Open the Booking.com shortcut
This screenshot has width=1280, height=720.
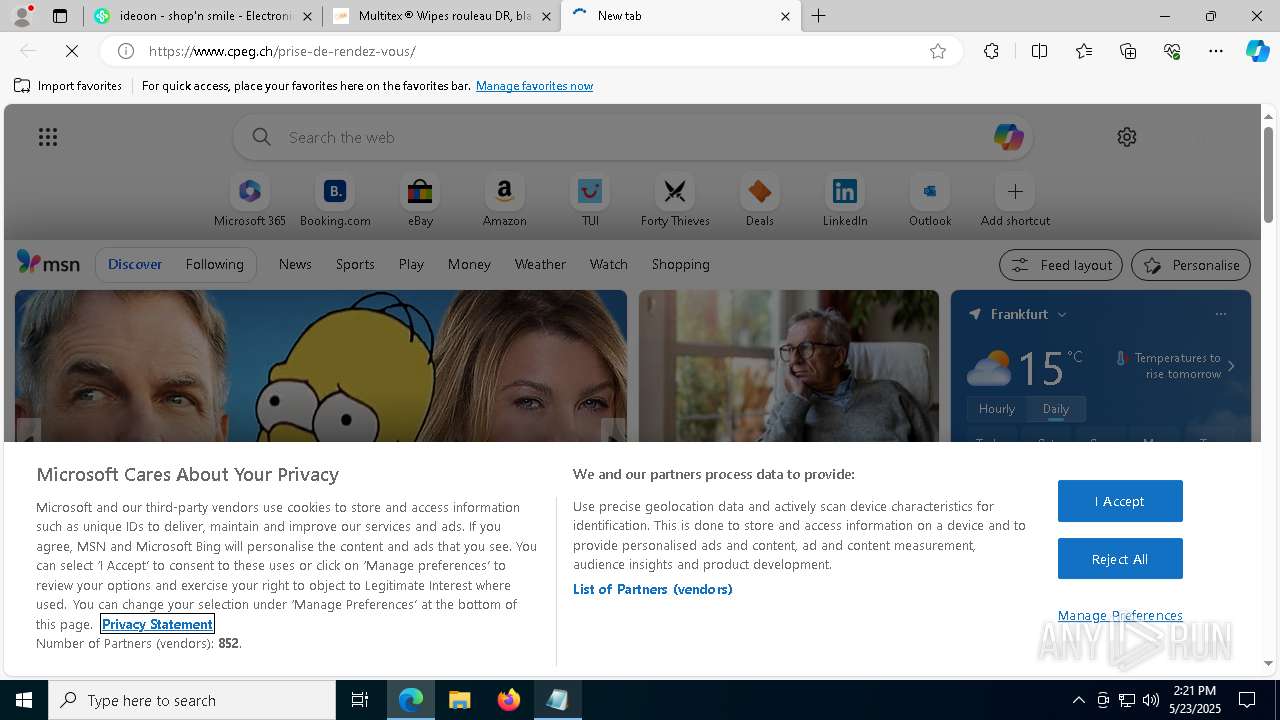point(335,201)
